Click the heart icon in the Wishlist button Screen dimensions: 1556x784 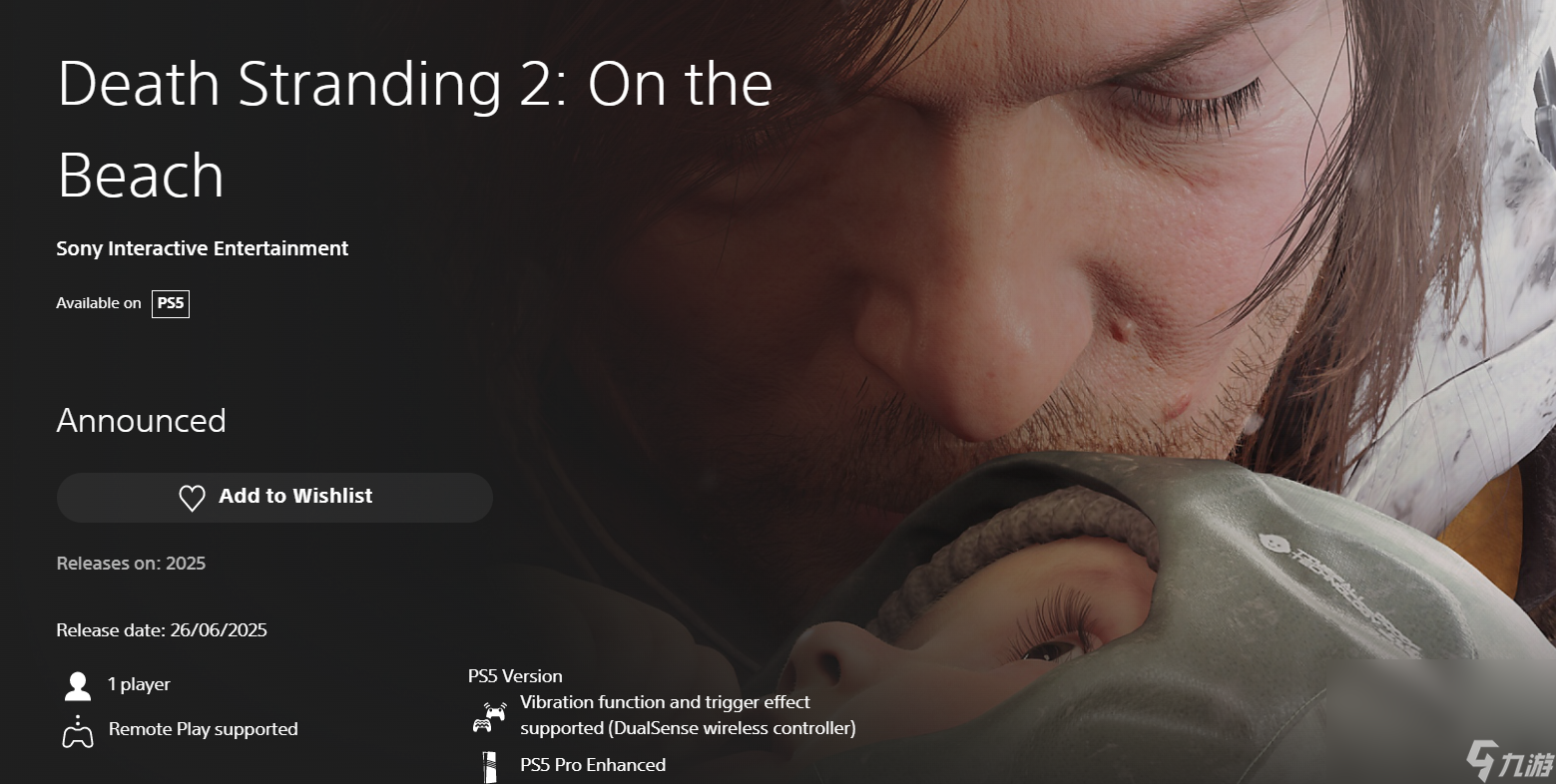192,498
